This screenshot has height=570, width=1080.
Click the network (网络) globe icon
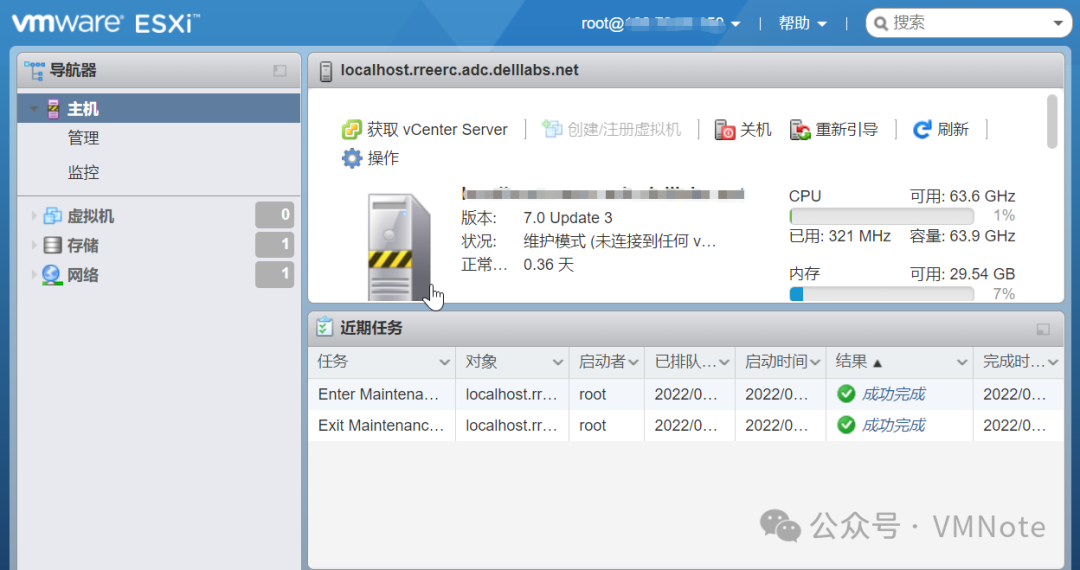[52, 275]
